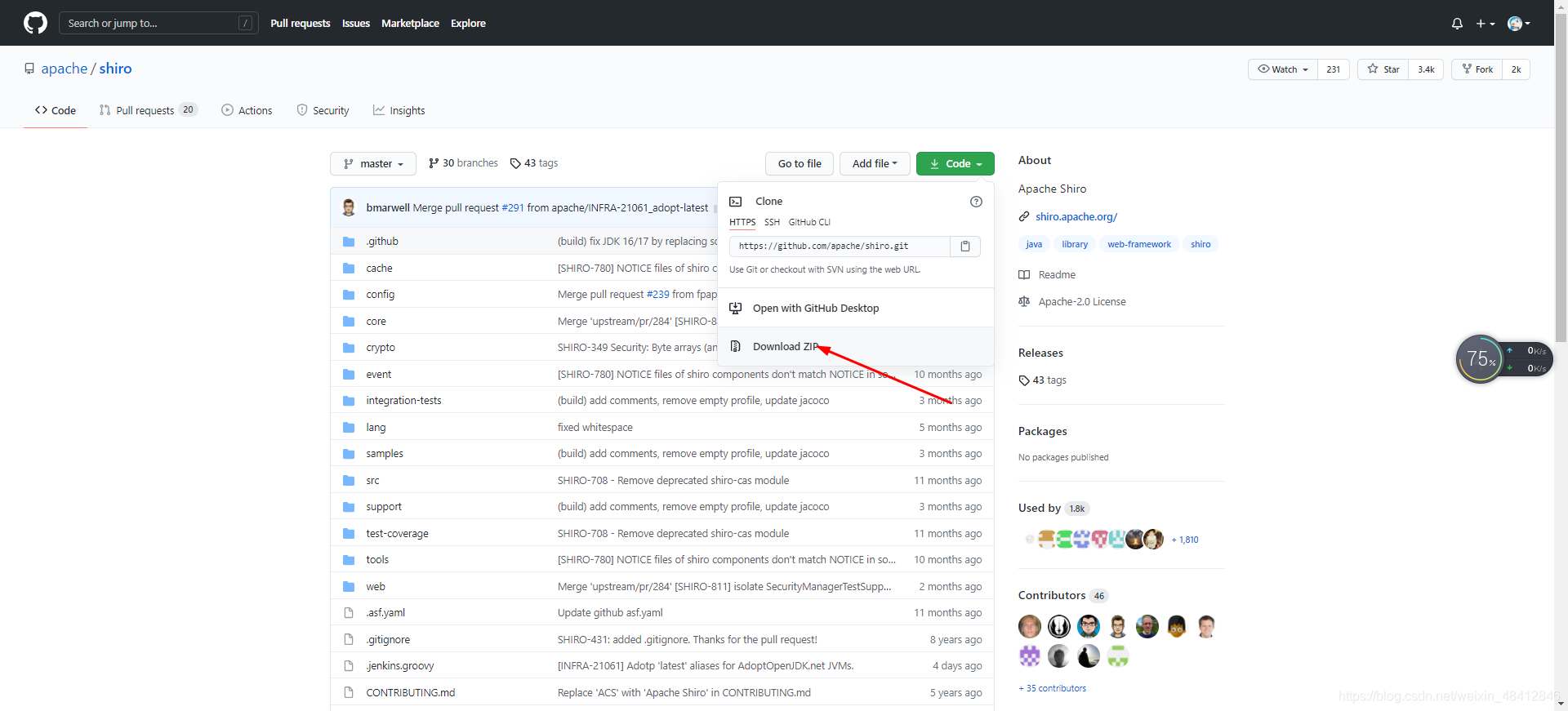The image size is (1568, 711).
Task: Click Open with GitHub Desktop
Action: pyautogui.click(x=855, y=308)
